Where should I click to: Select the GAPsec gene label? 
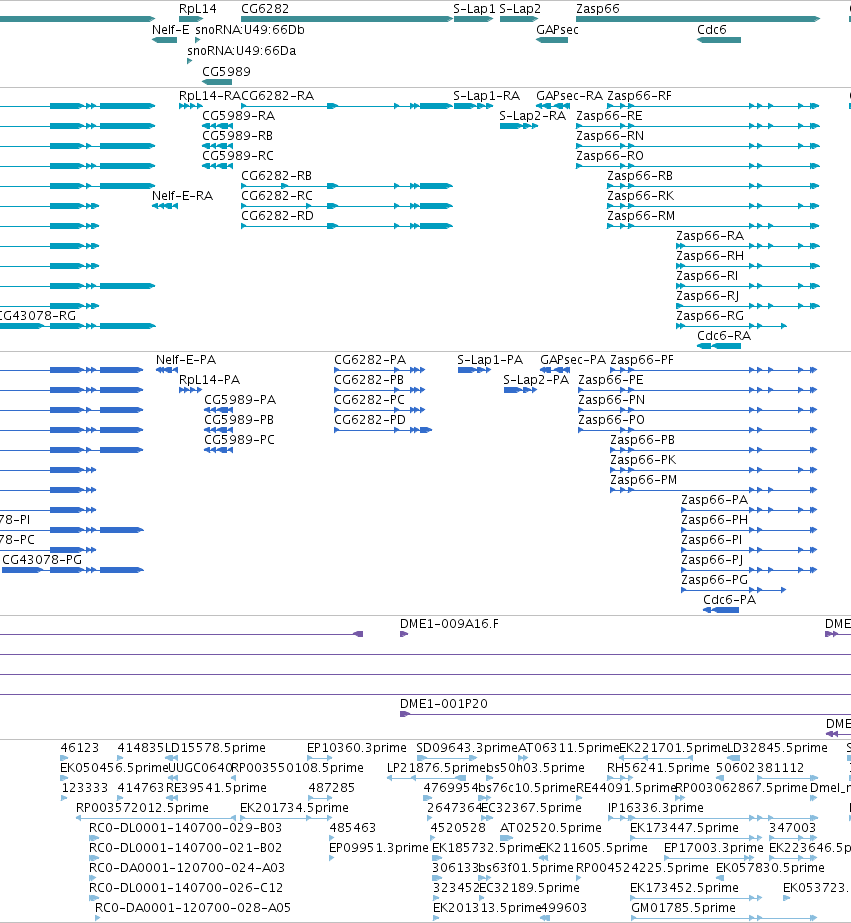557,30
